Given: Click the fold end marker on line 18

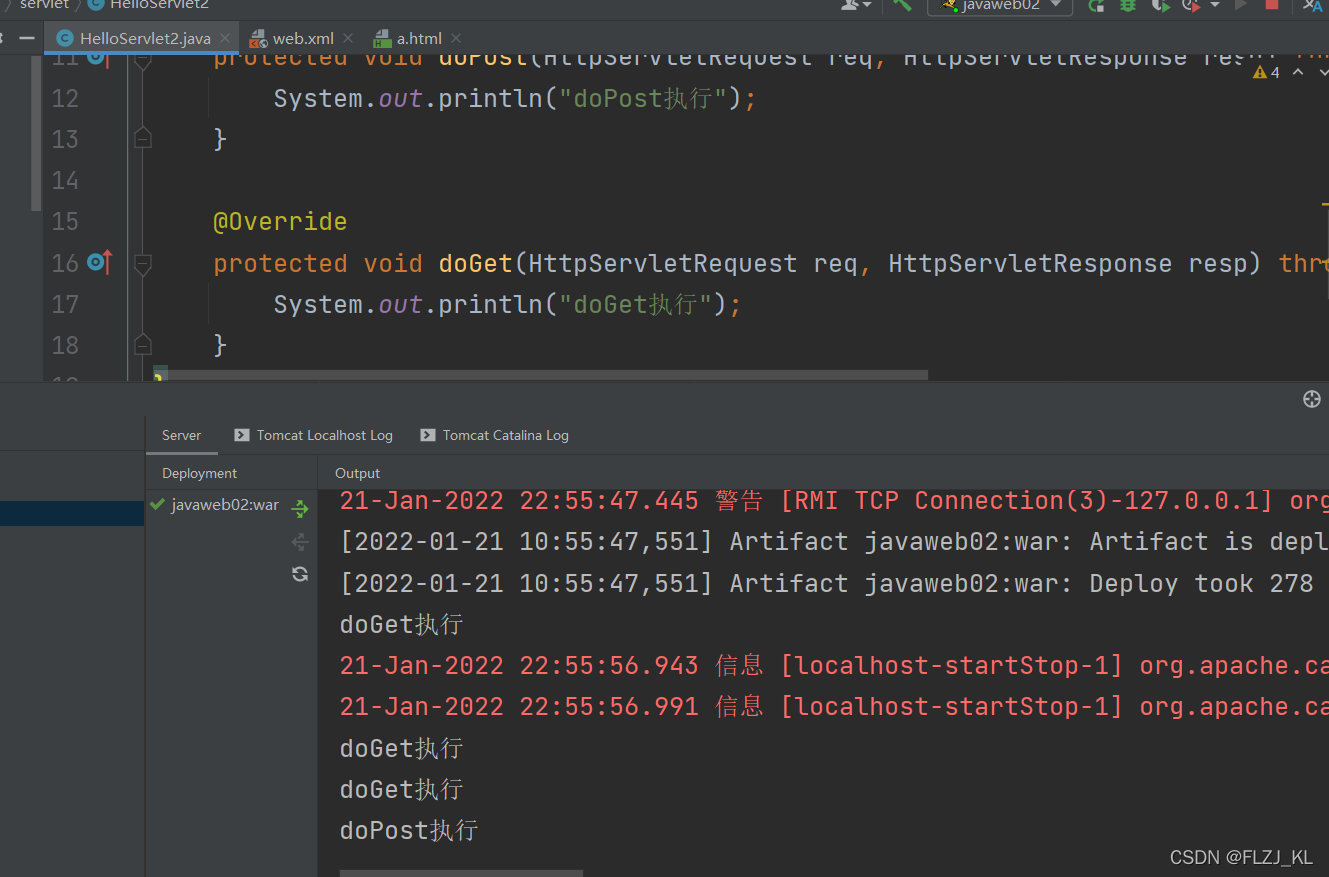Looking at the screenshot, I should (143, 344).
